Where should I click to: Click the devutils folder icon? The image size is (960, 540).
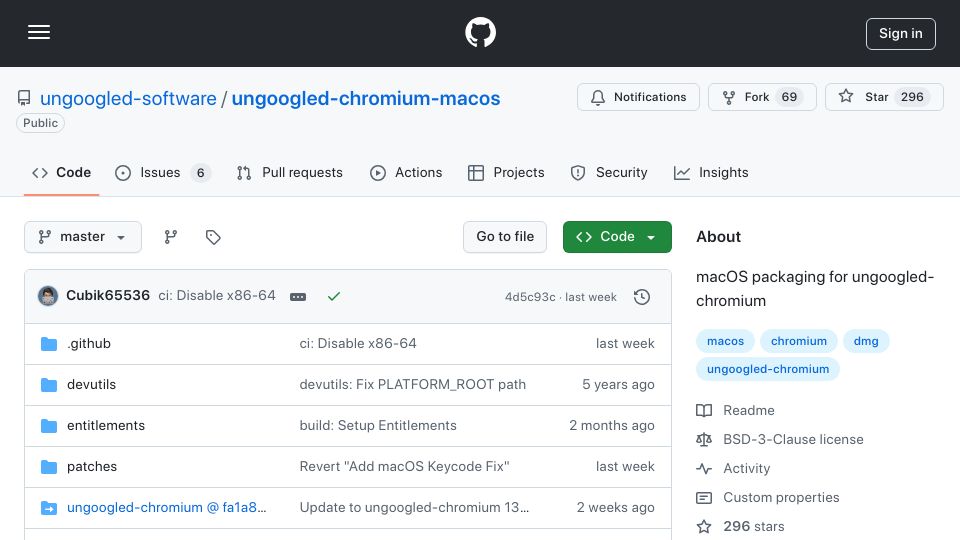tap(49, 385)
